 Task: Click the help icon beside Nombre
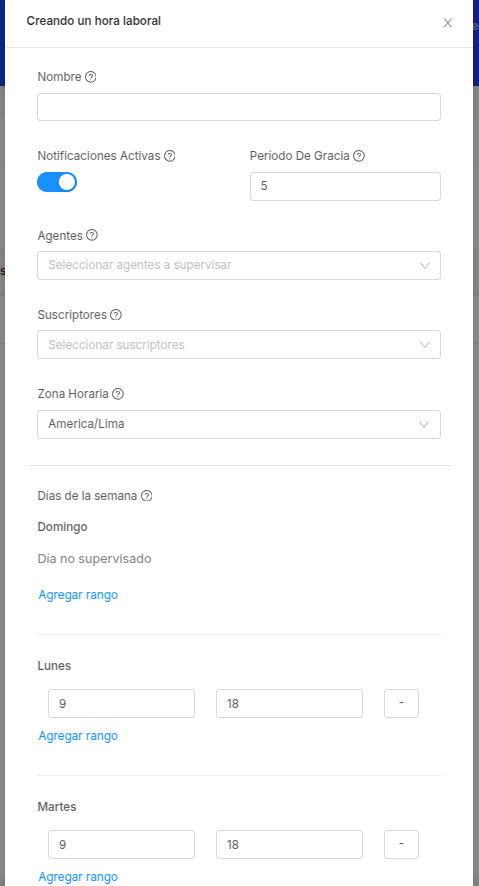click(x=90, y=77)
